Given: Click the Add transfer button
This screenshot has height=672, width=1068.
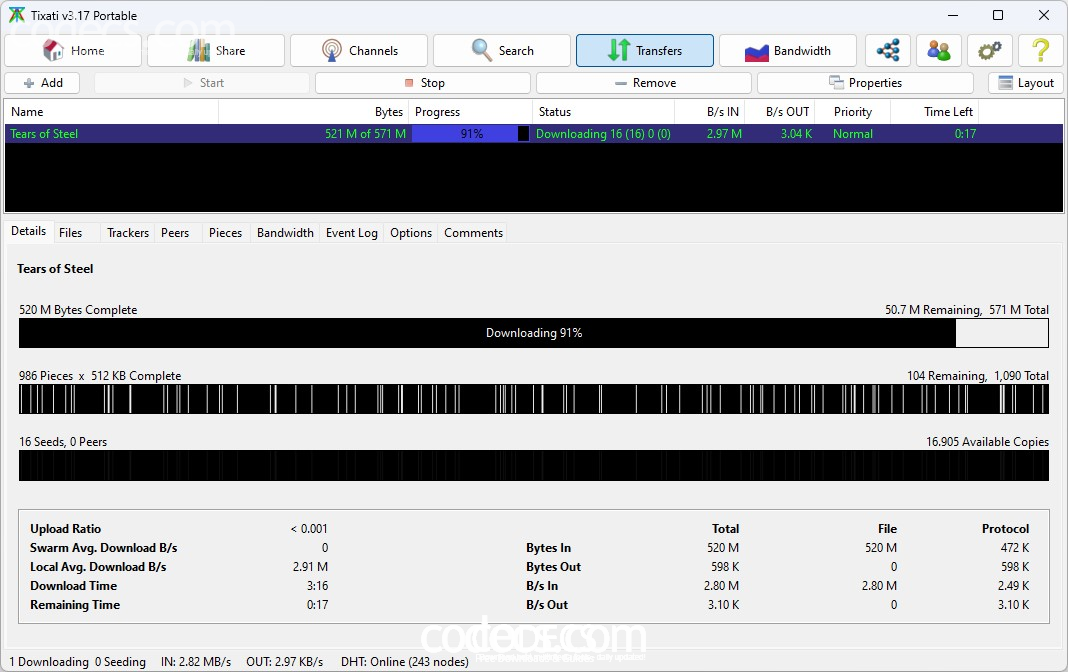Looking at the screenshot, I should (x=42, y=83).
